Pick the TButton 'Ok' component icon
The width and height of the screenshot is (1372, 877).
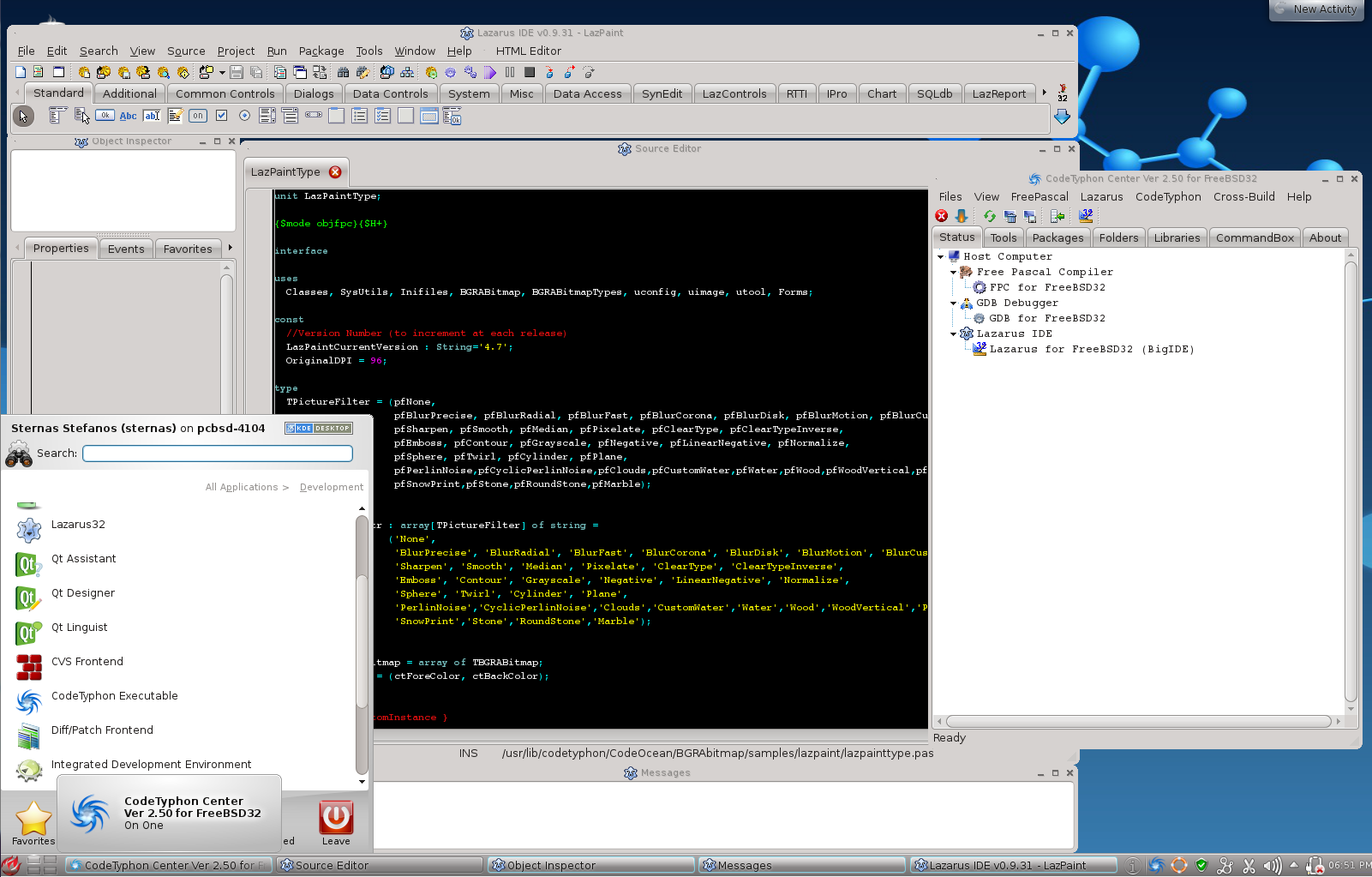tap(105, 115)
